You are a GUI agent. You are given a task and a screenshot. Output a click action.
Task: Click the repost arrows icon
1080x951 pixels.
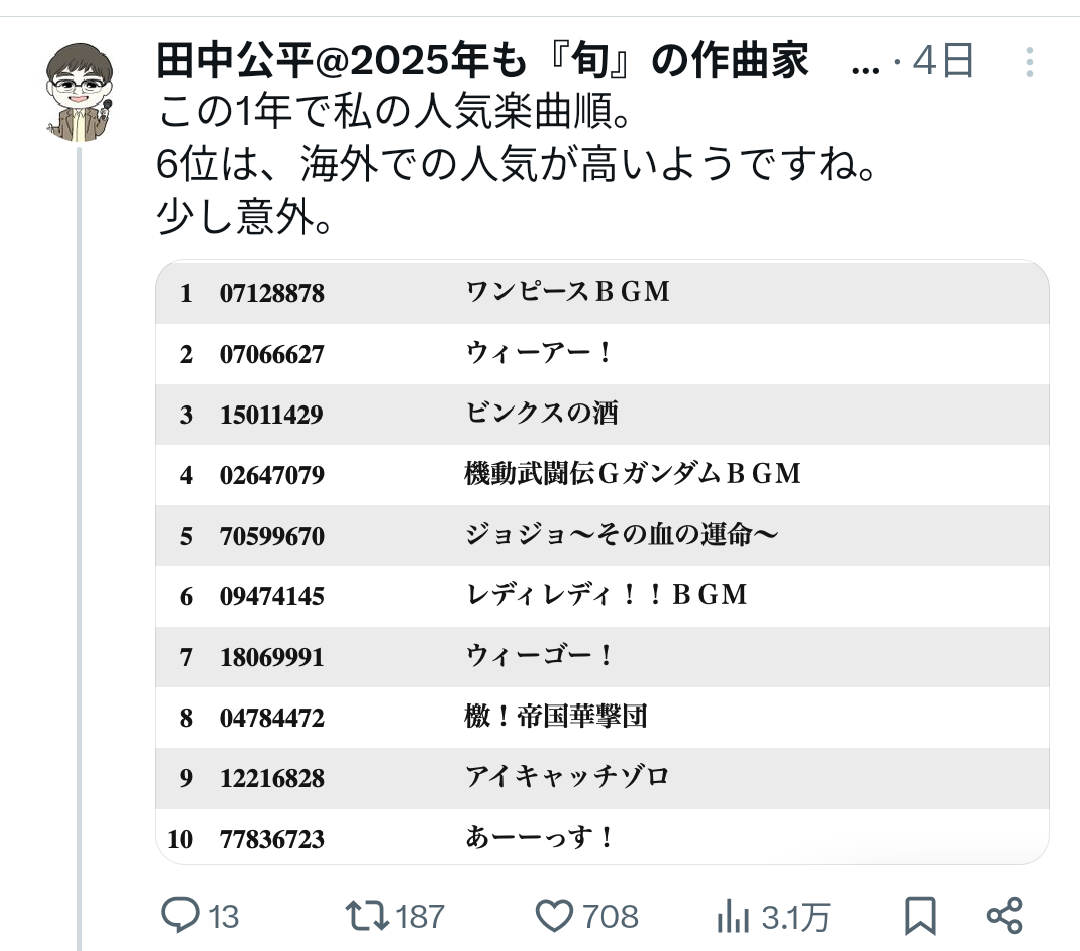pyautogui.click(x=366, y=916)
